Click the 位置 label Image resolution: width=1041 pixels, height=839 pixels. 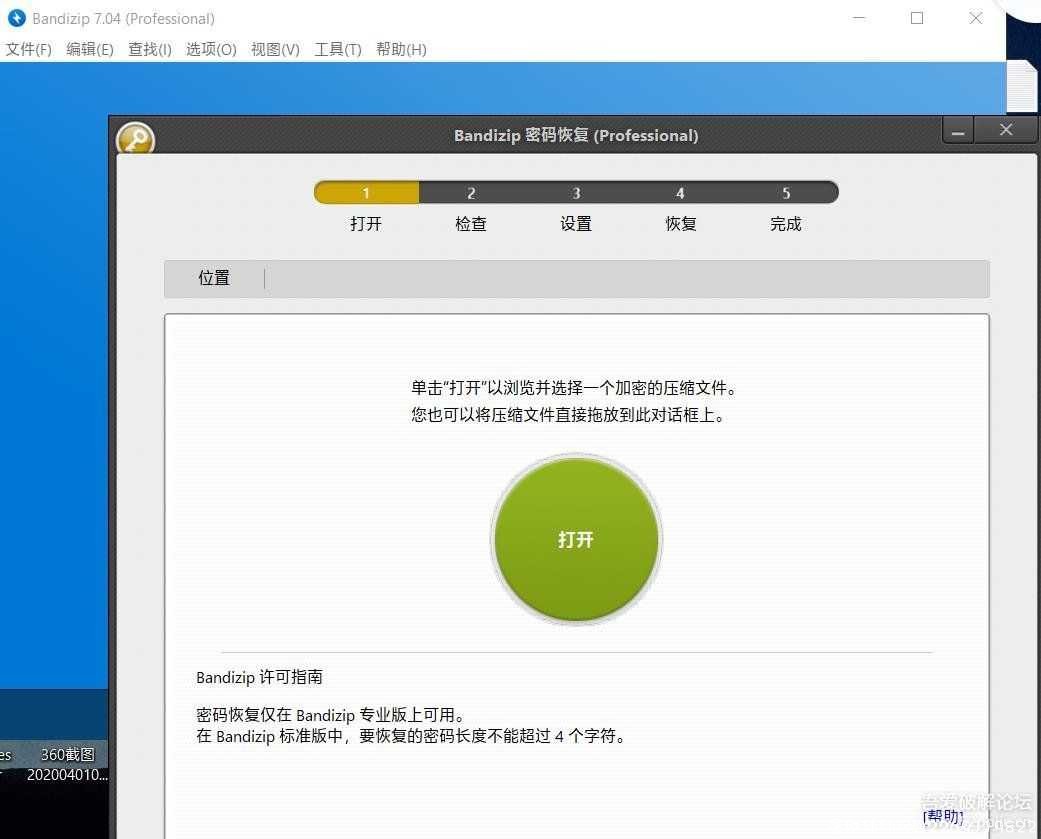coord(214,277)
